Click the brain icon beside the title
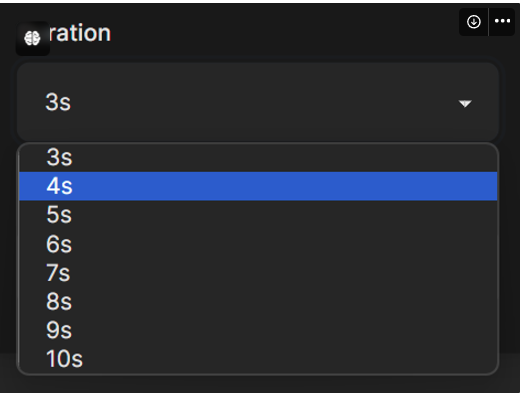520x398 pixels. (x=33, y=38)
